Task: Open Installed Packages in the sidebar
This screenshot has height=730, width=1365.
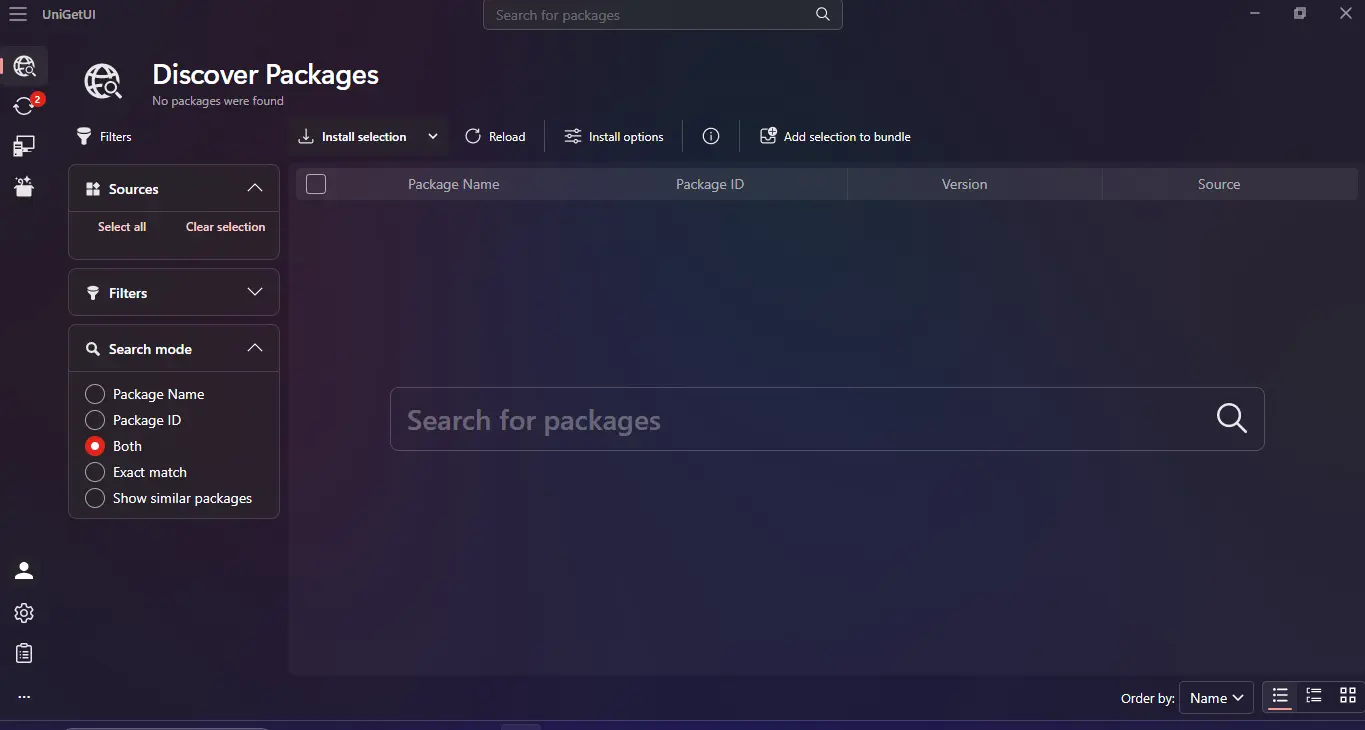Action: coord(24,147)
